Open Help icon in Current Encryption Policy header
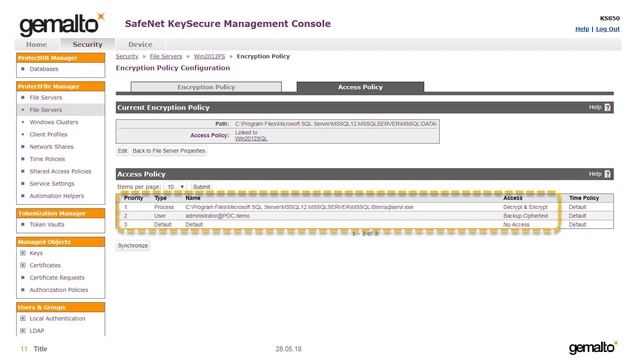This screenshot has height=360, width=640. (x=607, y=107)
